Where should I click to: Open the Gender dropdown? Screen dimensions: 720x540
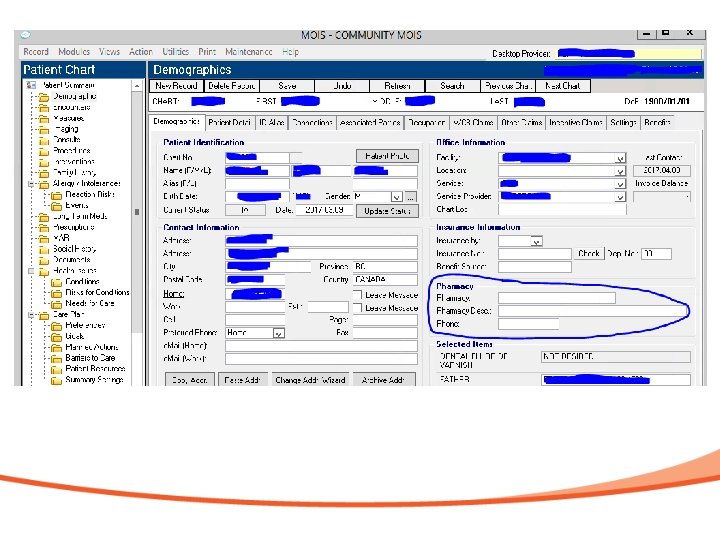(396, 197)
